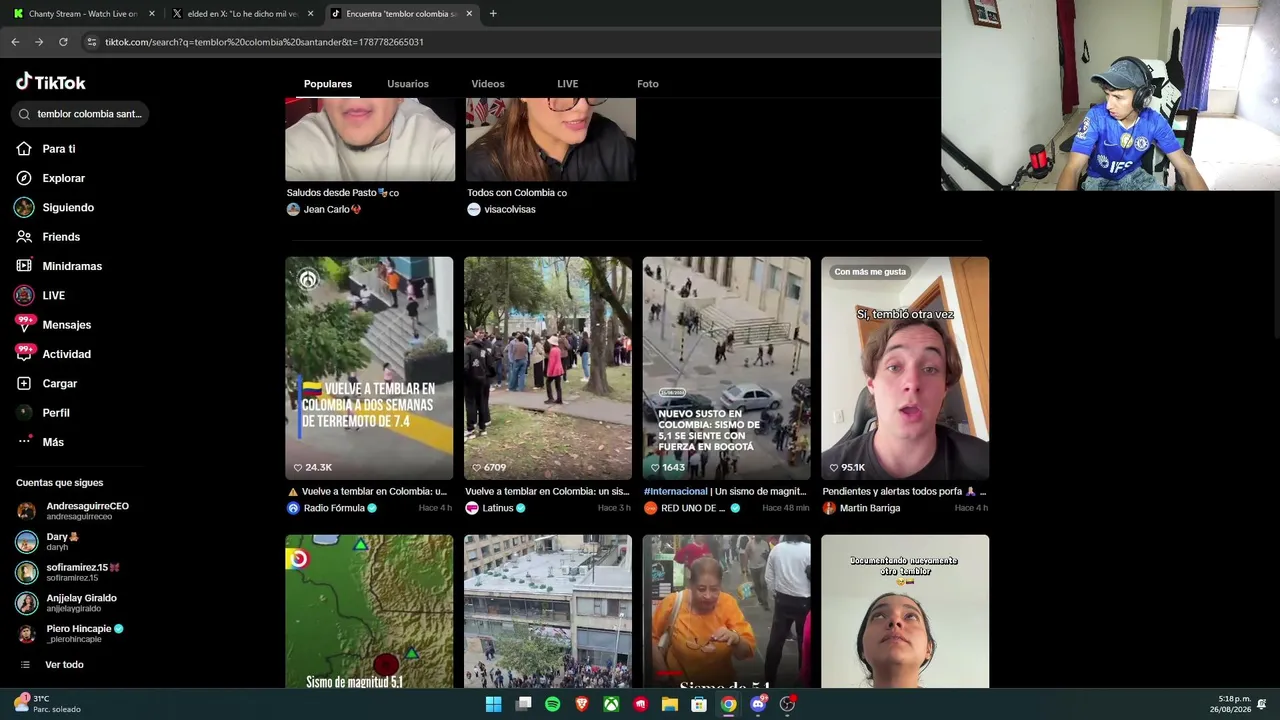Play 'Saludos desde Pasto' video thumbnail
1280x720 pixels.
370,140
